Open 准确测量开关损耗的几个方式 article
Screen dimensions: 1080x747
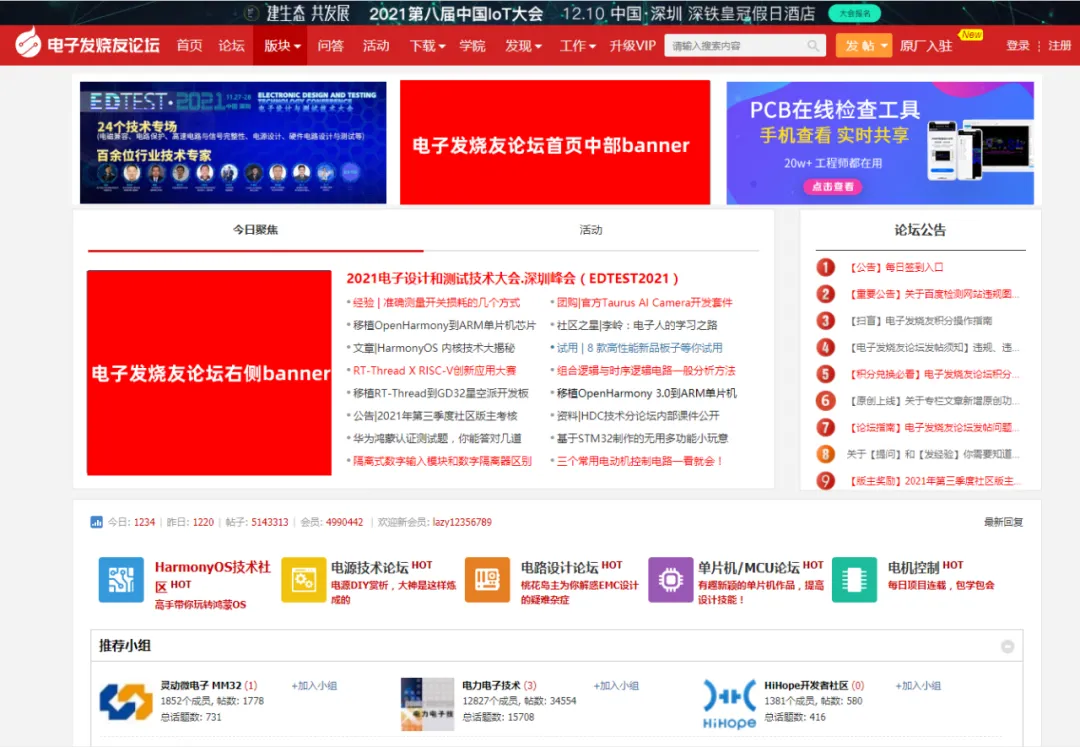[x=437, y=302]
